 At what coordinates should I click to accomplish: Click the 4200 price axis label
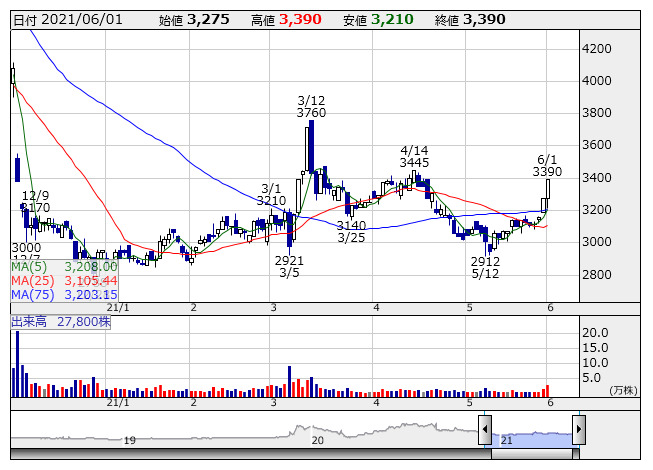coord(596,49)
